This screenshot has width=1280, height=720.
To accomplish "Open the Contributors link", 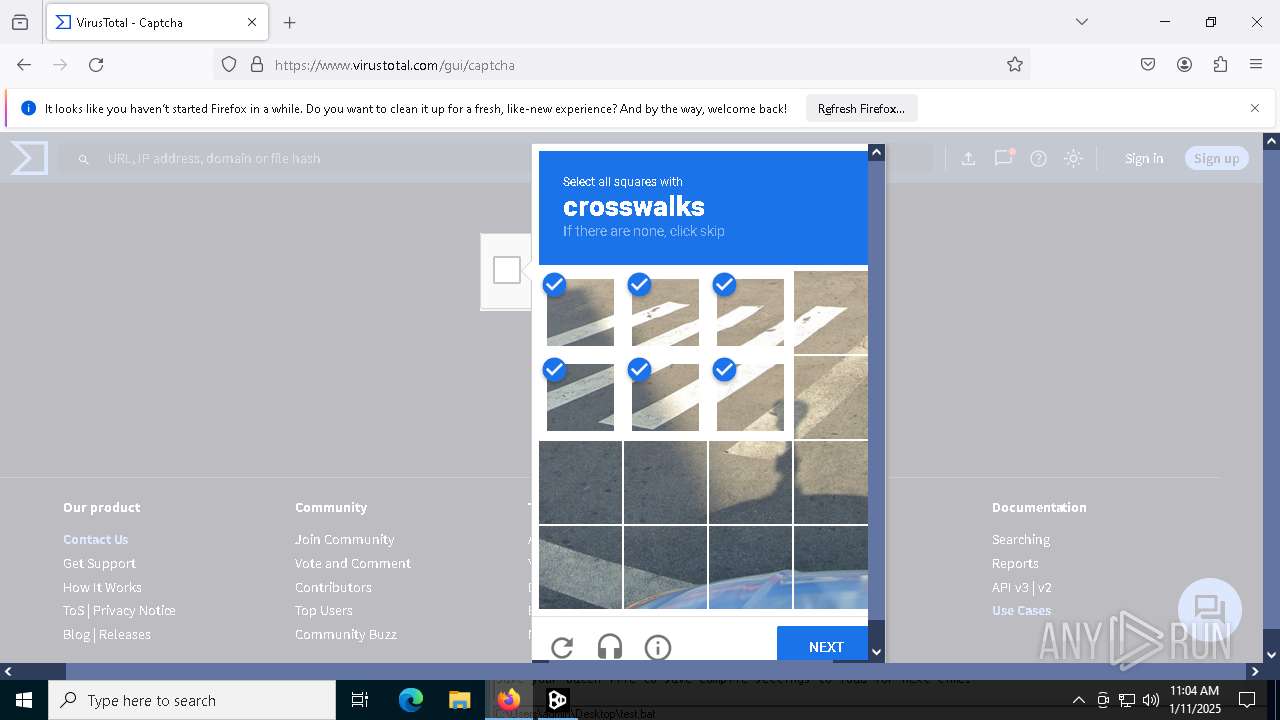I will [x=333, y=587].
